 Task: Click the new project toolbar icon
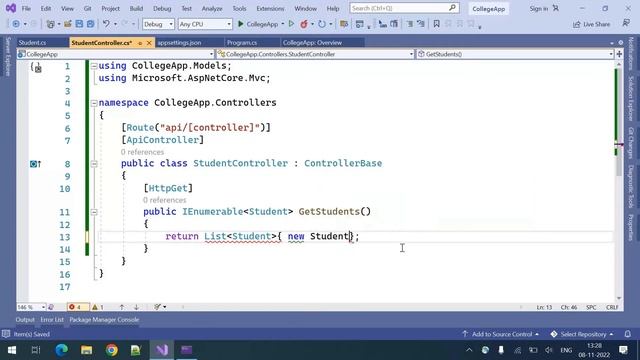tap(50, 24)
